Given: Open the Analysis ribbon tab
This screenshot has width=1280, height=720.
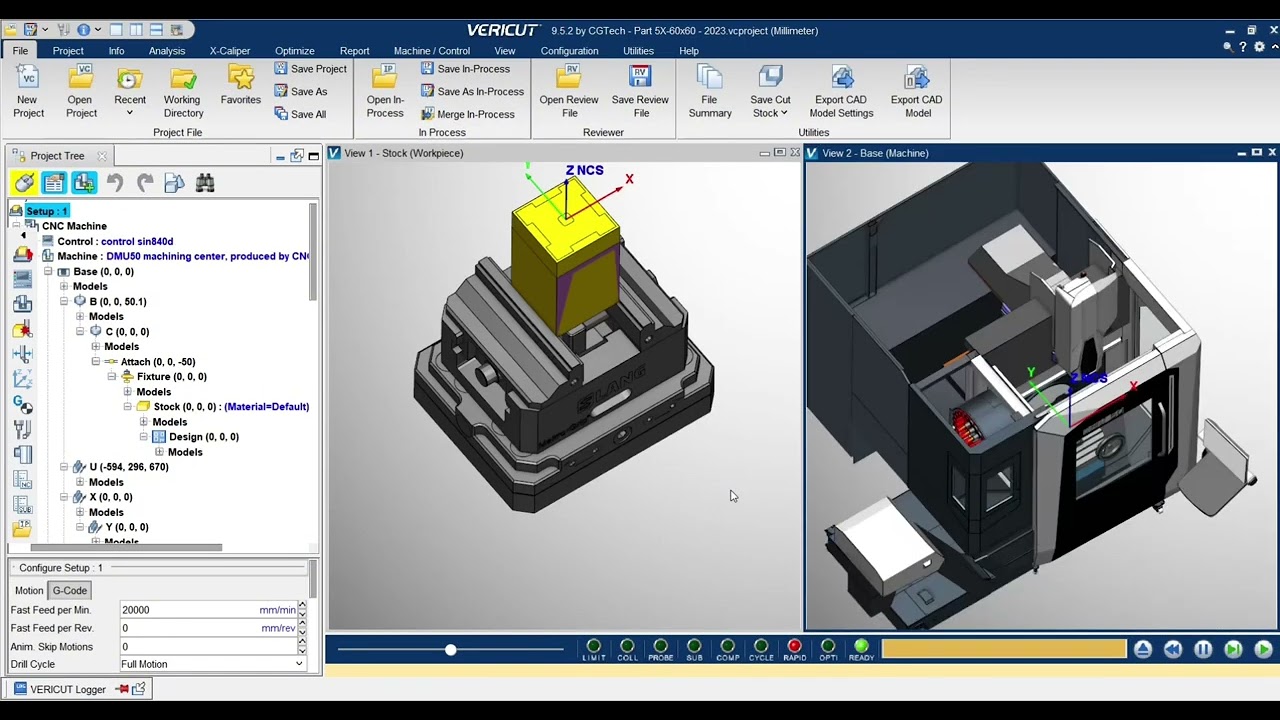Looking at the screenshot, I should [x=167, y=51].
